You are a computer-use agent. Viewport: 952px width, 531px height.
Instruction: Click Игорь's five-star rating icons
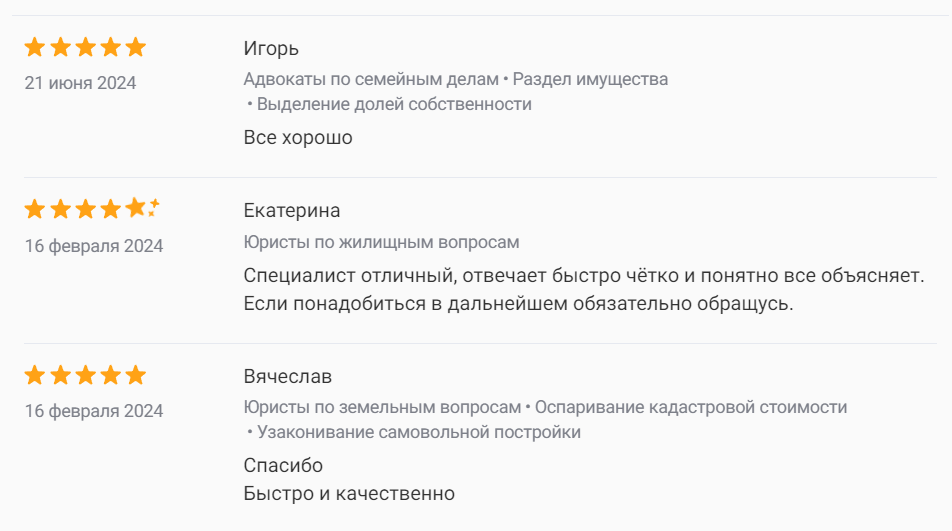tap(85, 47)
